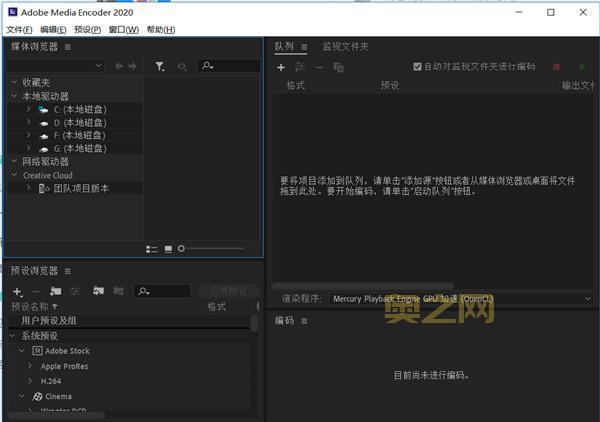Viewport: 600px width, 422px height.
Task: Switch to the 监视文件夹 tab
Action: click(x=346, y=47)
